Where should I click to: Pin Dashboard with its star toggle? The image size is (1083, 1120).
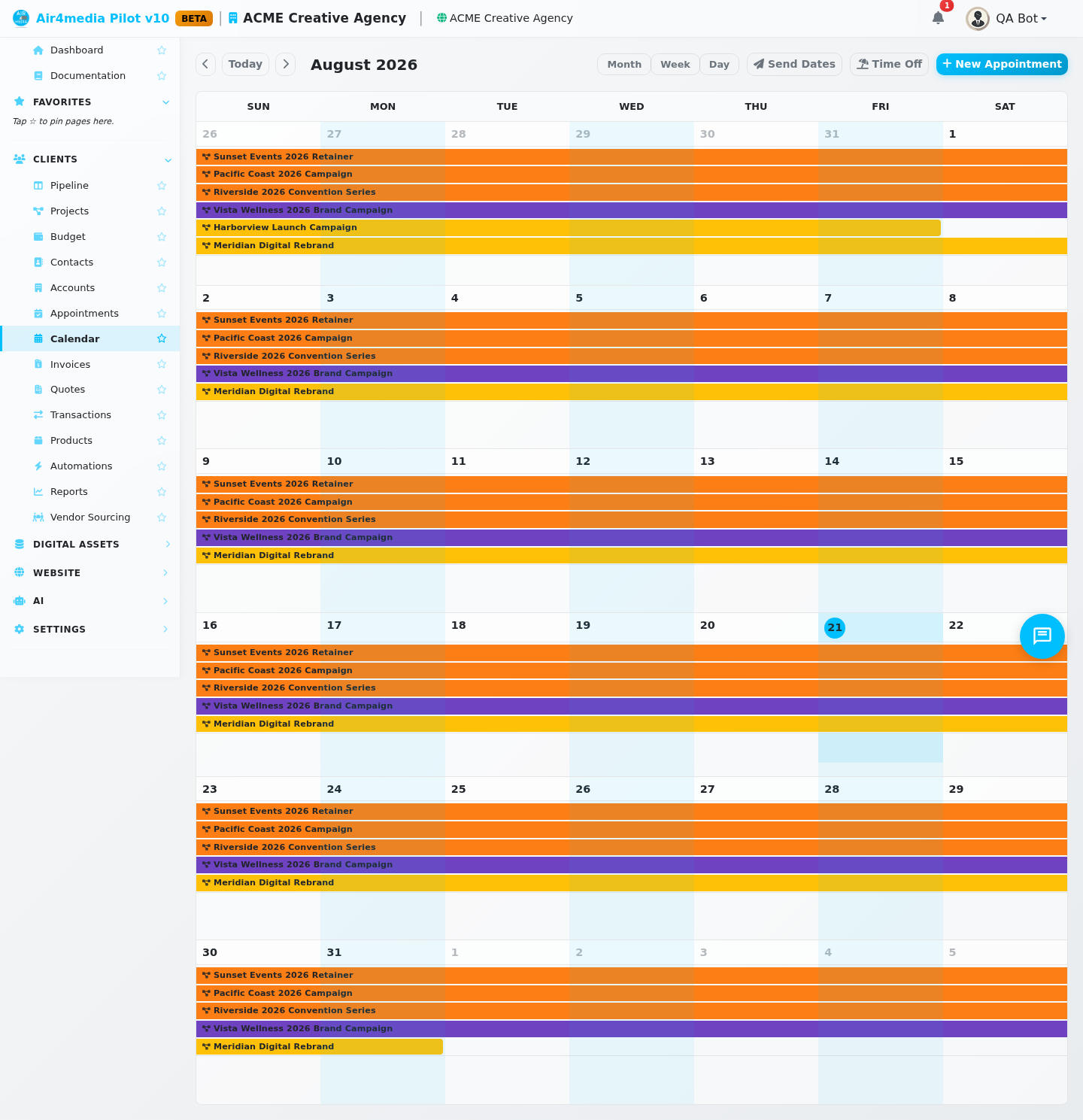162,50
